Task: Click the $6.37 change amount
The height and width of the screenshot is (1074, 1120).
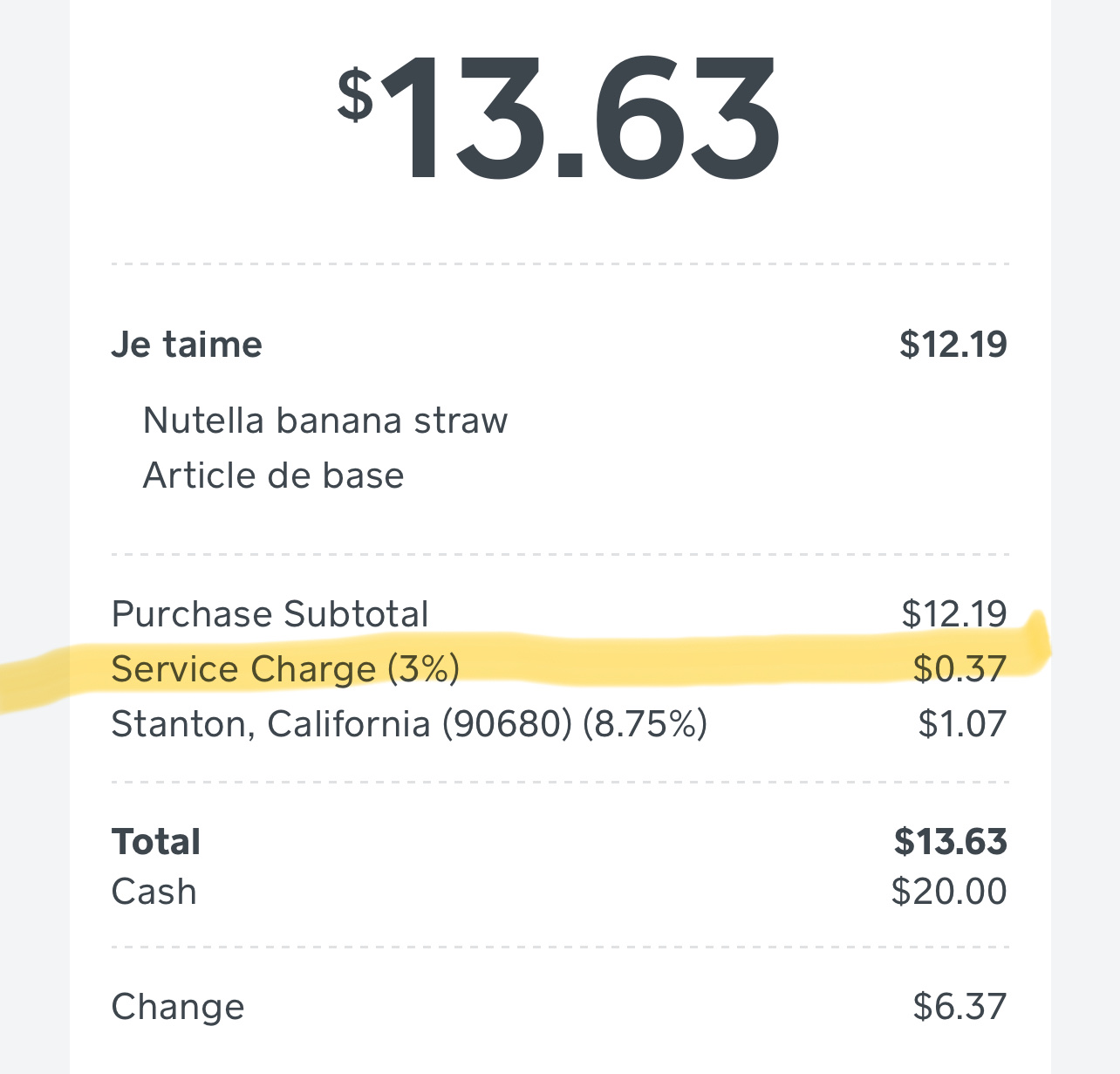Action: [960, 1007]
